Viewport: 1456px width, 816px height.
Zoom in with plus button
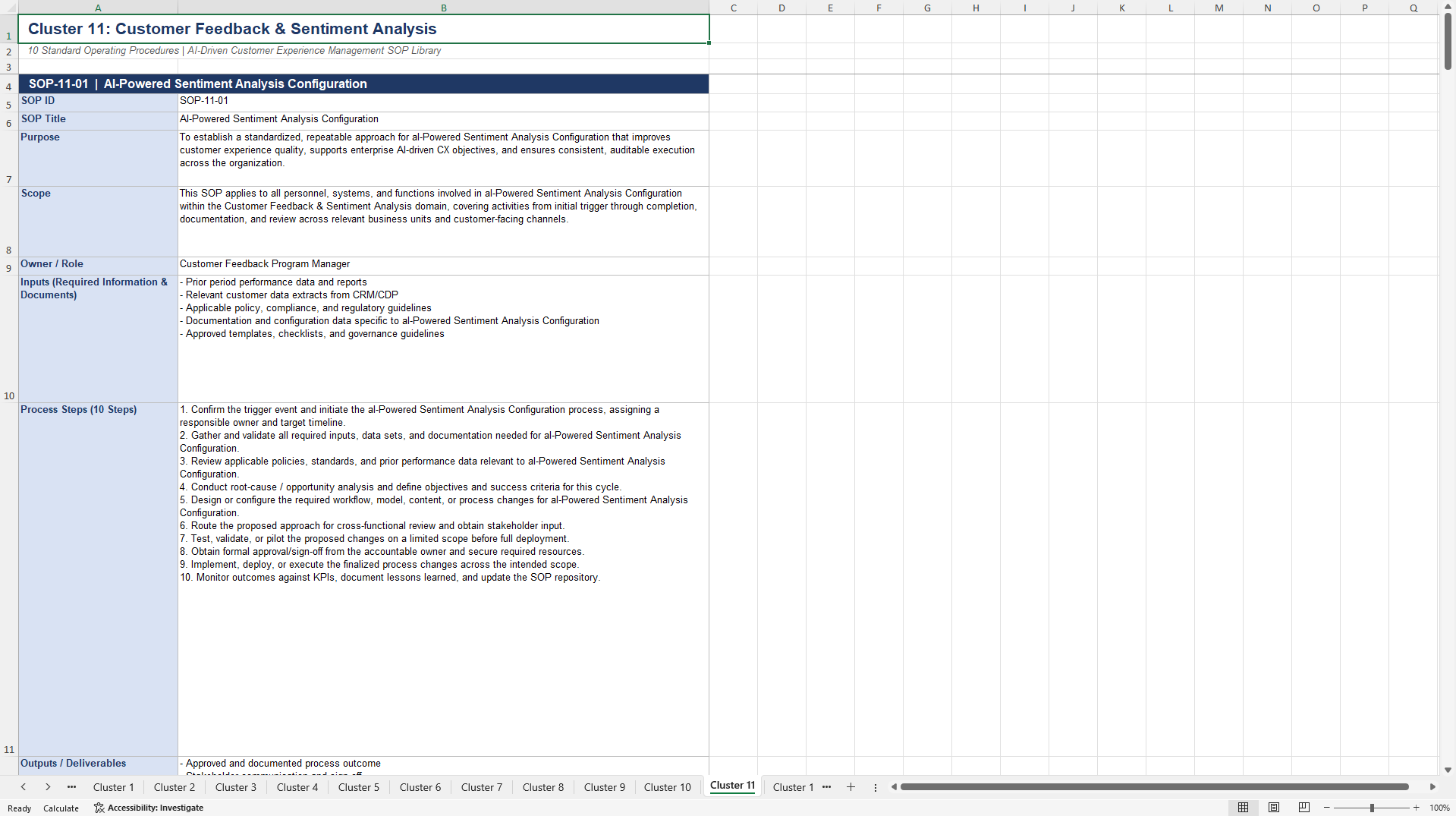[1416, 808]
